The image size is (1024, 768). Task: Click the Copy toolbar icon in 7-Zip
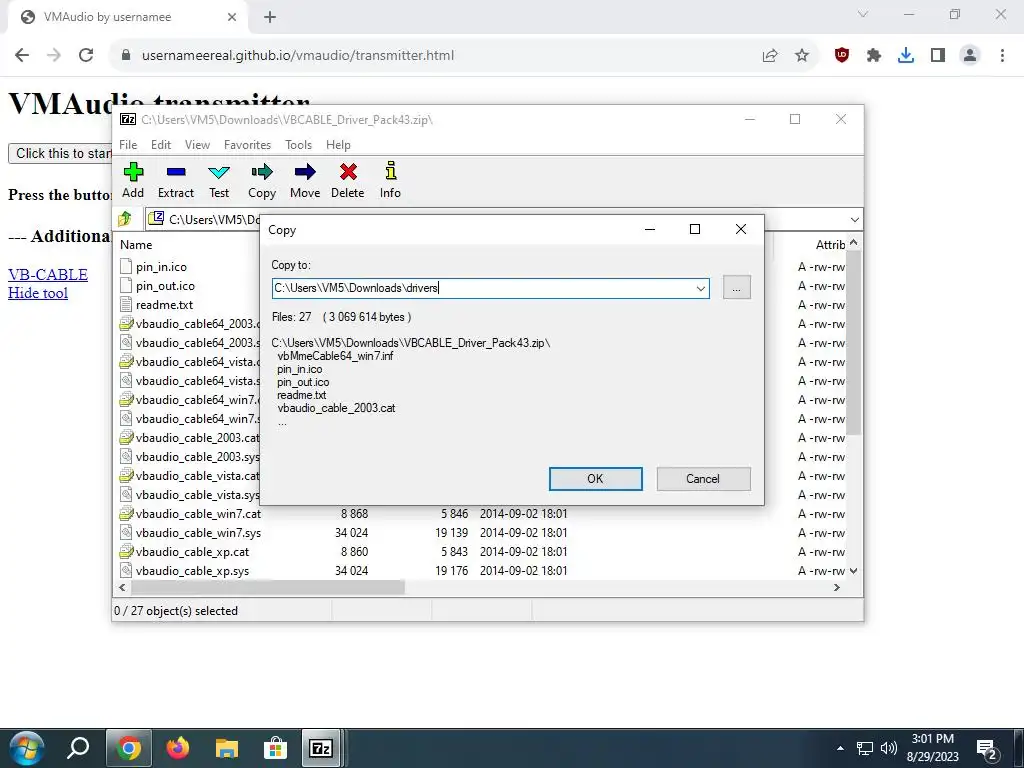[262, 180]
